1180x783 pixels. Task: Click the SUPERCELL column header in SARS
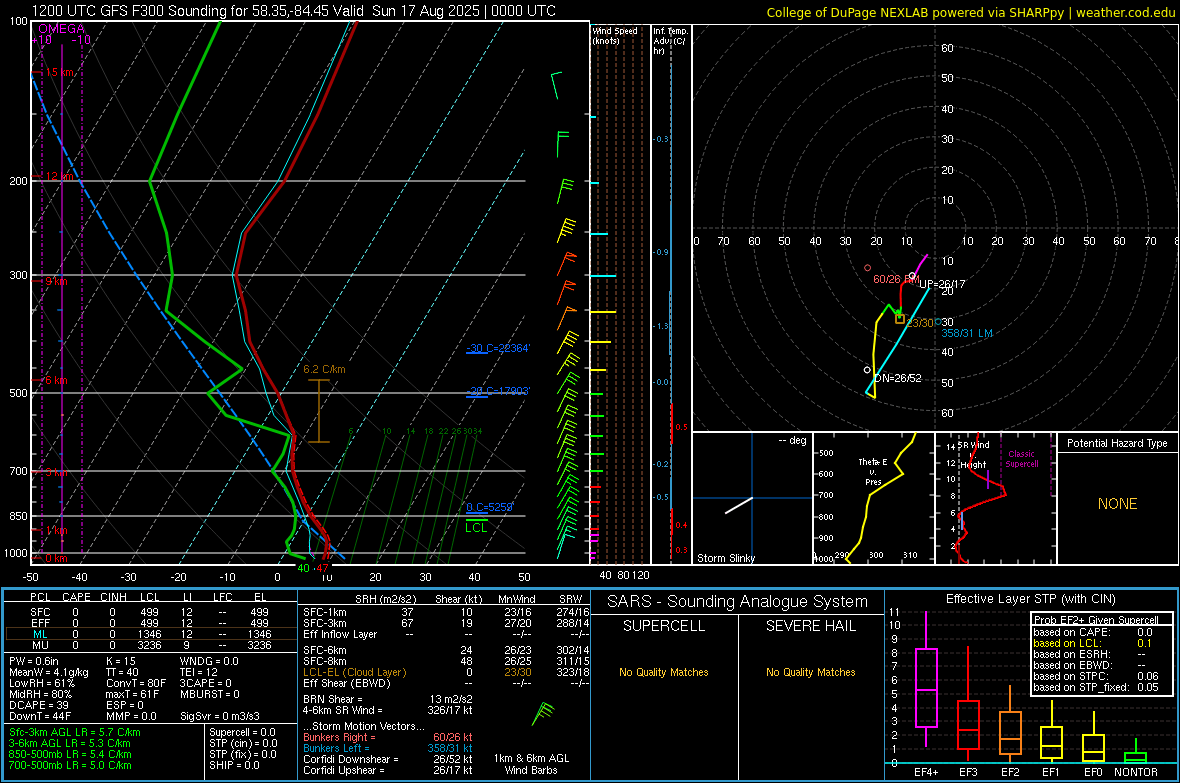coord(664,626)
